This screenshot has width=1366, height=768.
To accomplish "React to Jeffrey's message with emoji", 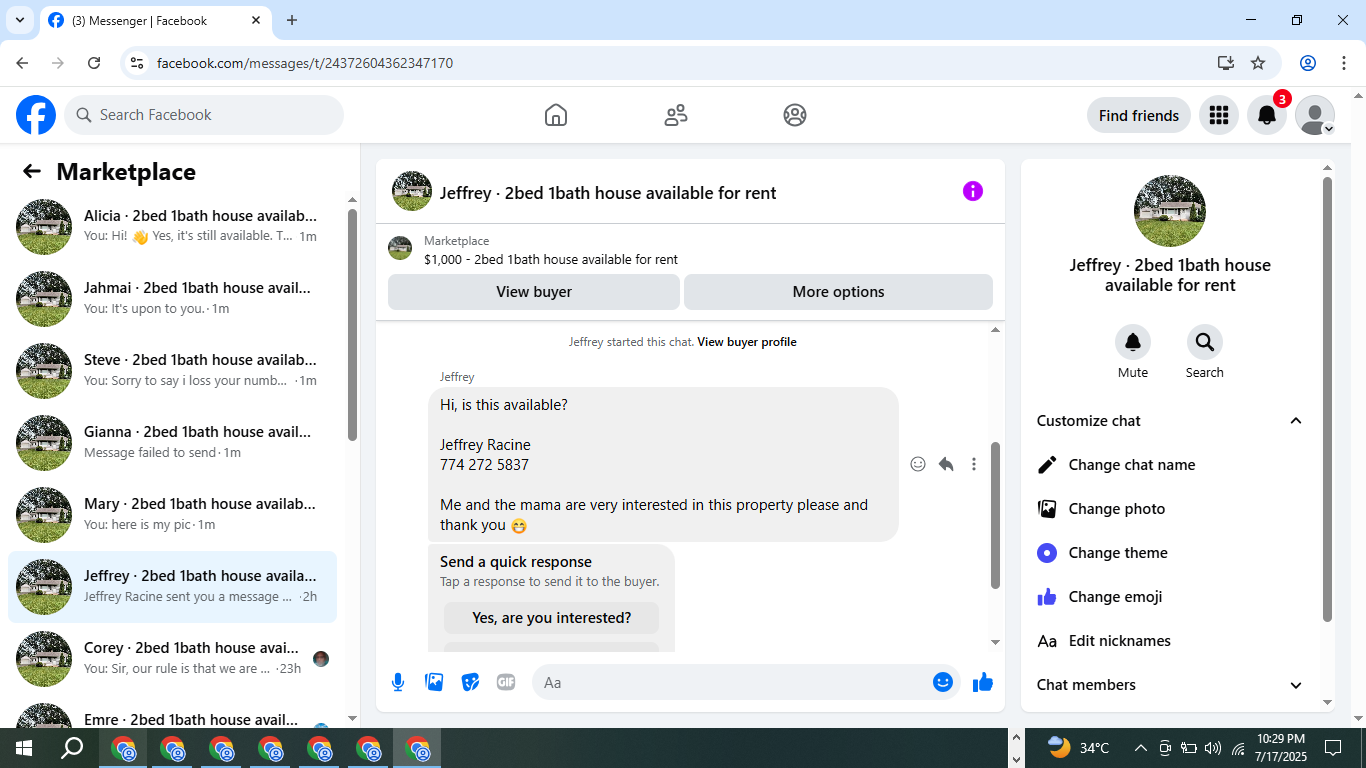I will click(918, 464).
